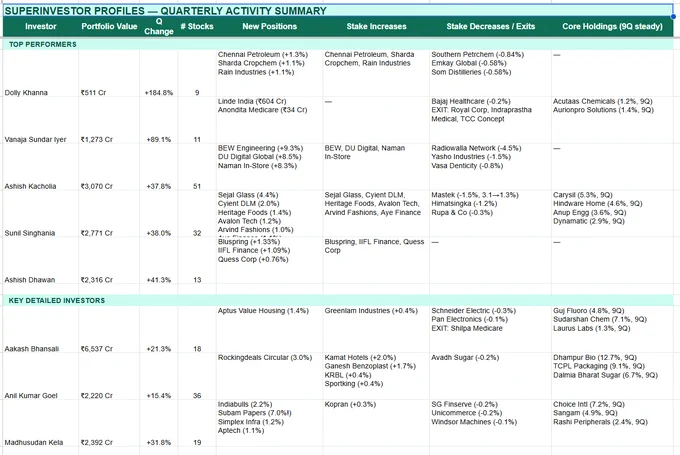680x455 pixels.
Task: Click the 'KEY DETAILED INVESTORS' section row
Action: pos(338,300)
